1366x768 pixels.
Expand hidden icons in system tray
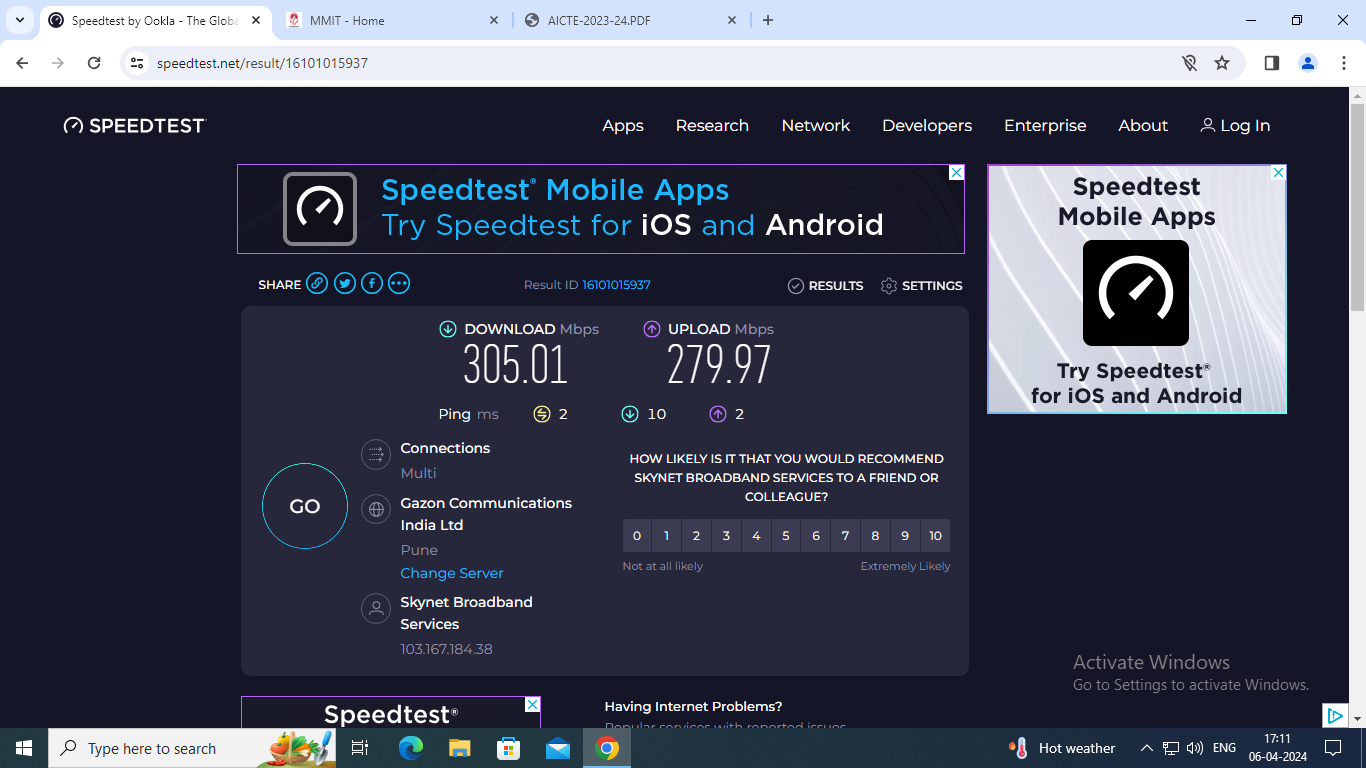click(x=1146, y=747)
